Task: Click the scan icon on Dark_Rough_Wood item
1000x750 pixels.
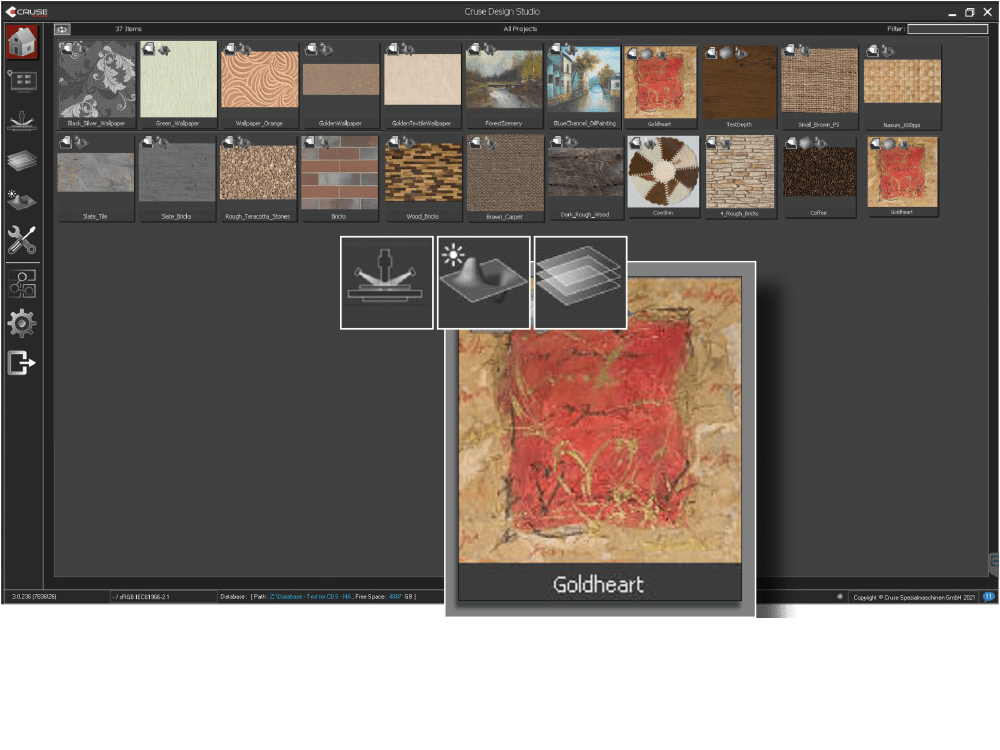Action: pos(557,142)
